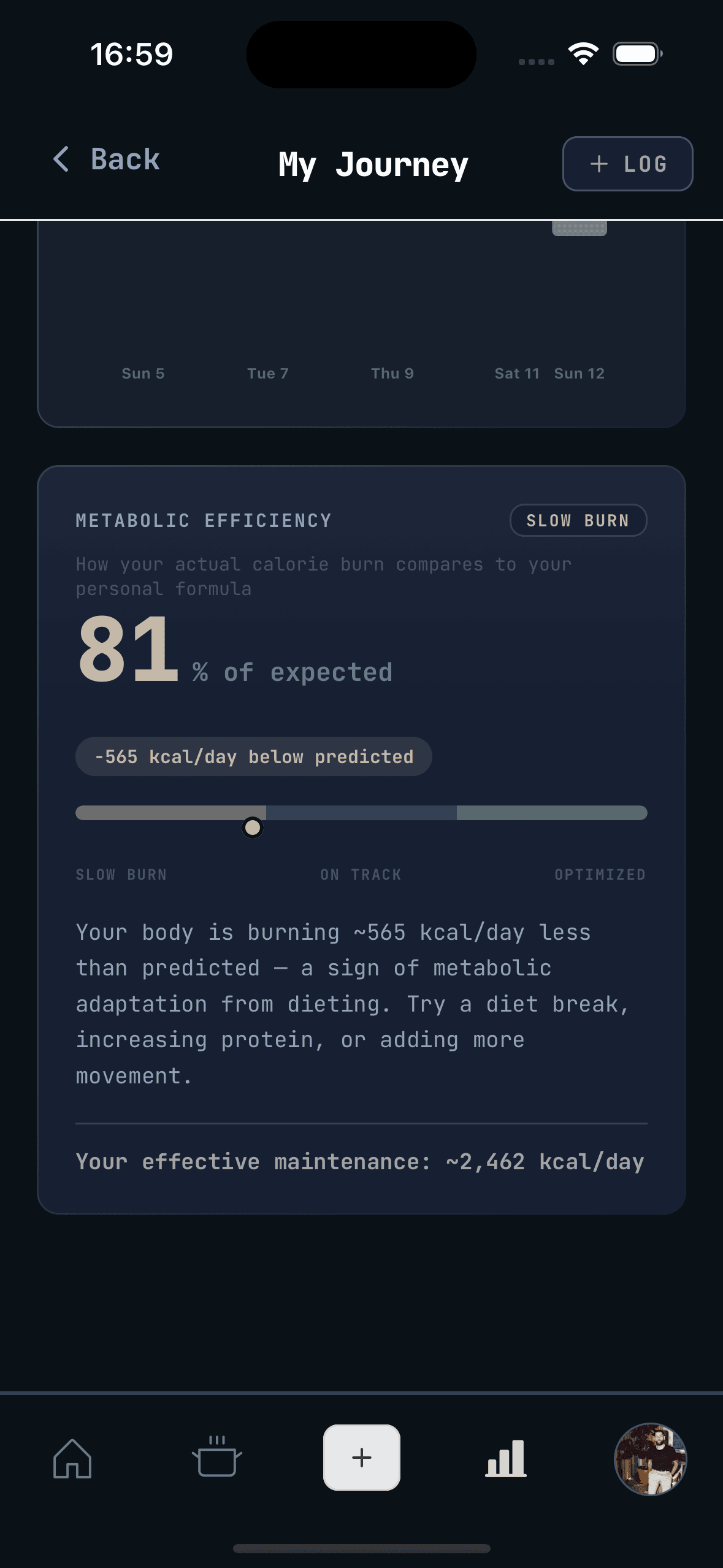Tap the Optimized segment of efficiency bar
723x1568 pixels.
pos(552,813)
